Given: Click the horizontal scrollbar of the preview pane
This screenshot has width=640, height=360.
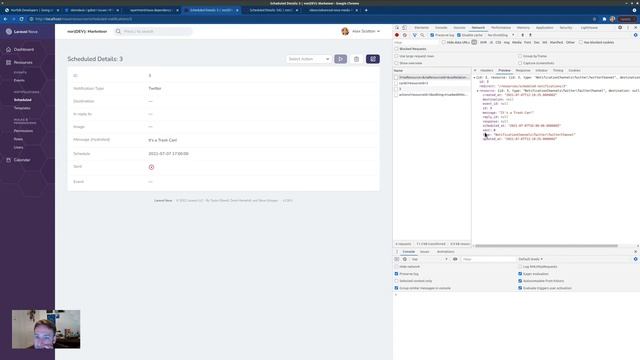Looking at the screenshot, I should pyautogui.click(x=546, y=246).
